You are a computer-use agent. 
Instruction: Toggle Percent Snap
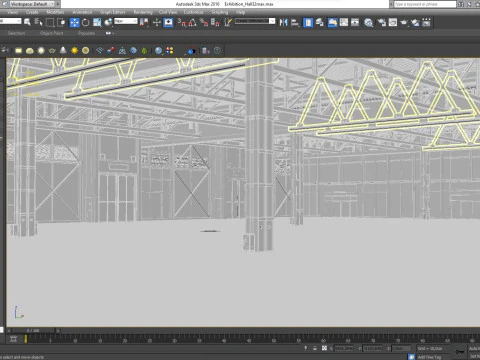coord(204,22)
